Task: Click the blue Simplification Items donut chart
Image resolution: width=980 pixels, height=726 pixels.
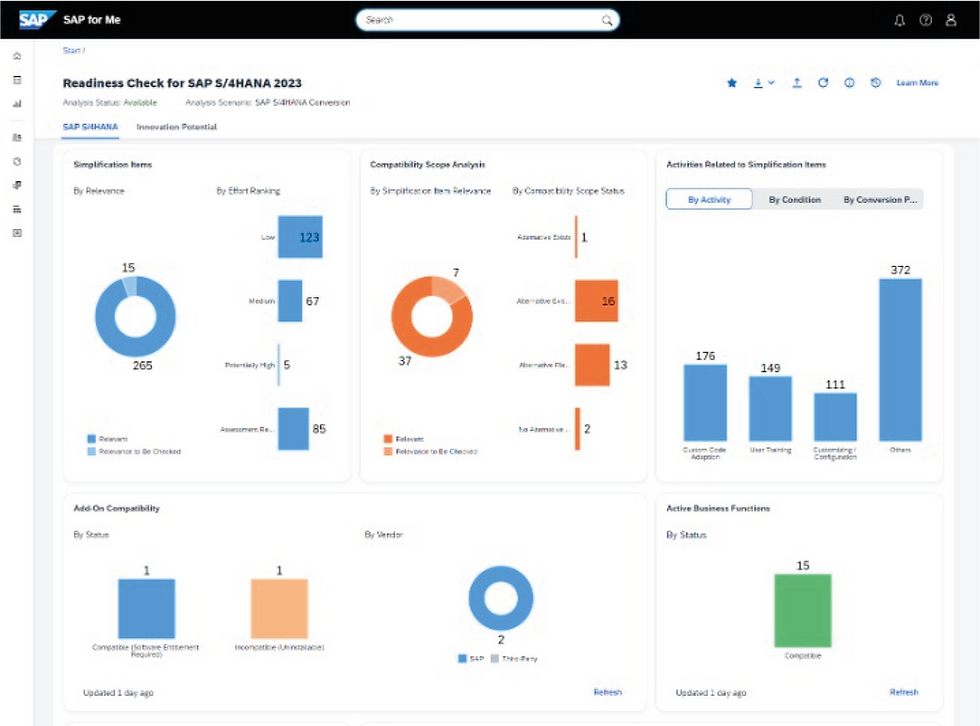Action: point(135,316)
